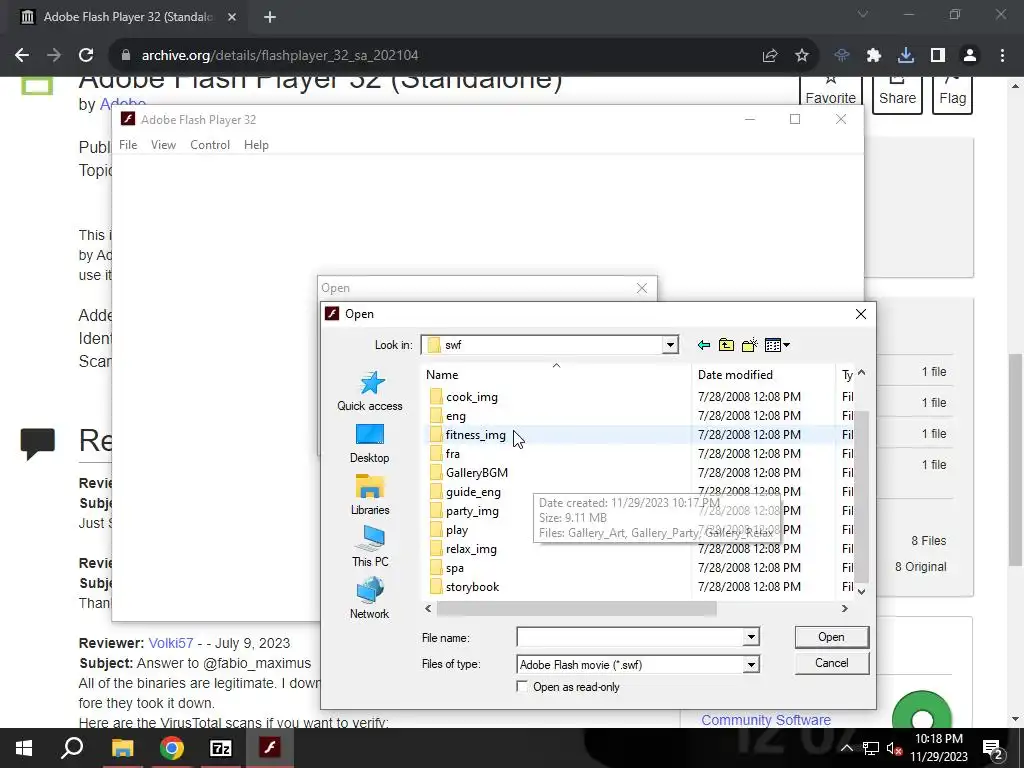Image resolution: width=1024 pixels, height=768 pixels.
Task: Bookmark this page with star icon
Action: coord(802,56)
